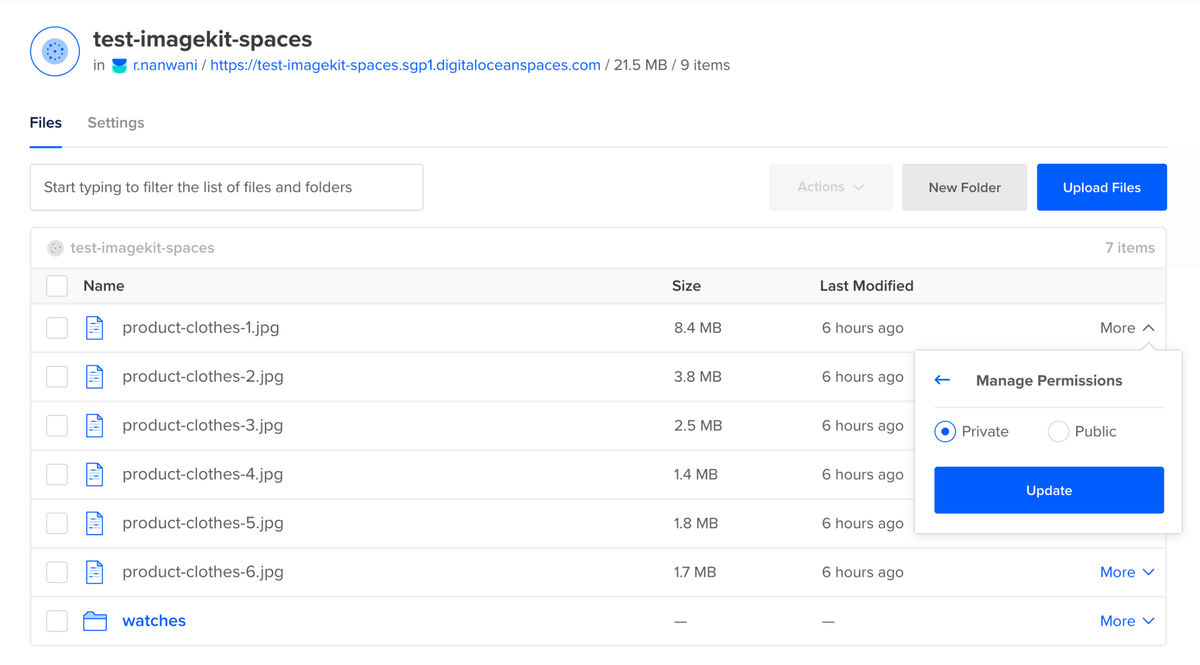Open the digitaloceanspaces.com endpoint URL link
The height and width of the screenshot is (665, 1200).
[x=405, y=66]
